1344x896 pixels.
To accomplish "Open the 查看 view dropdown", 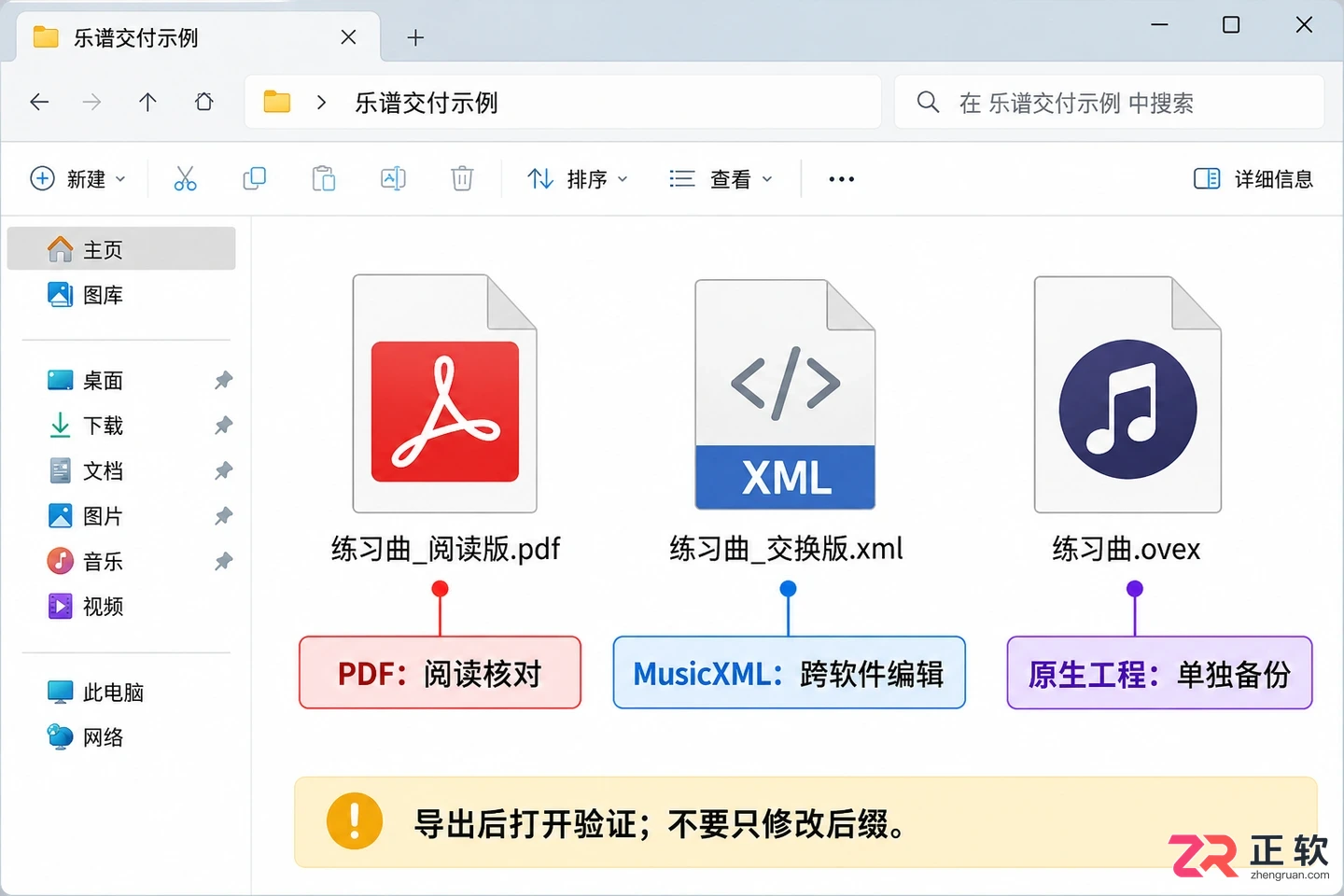I will click(721, 178).
